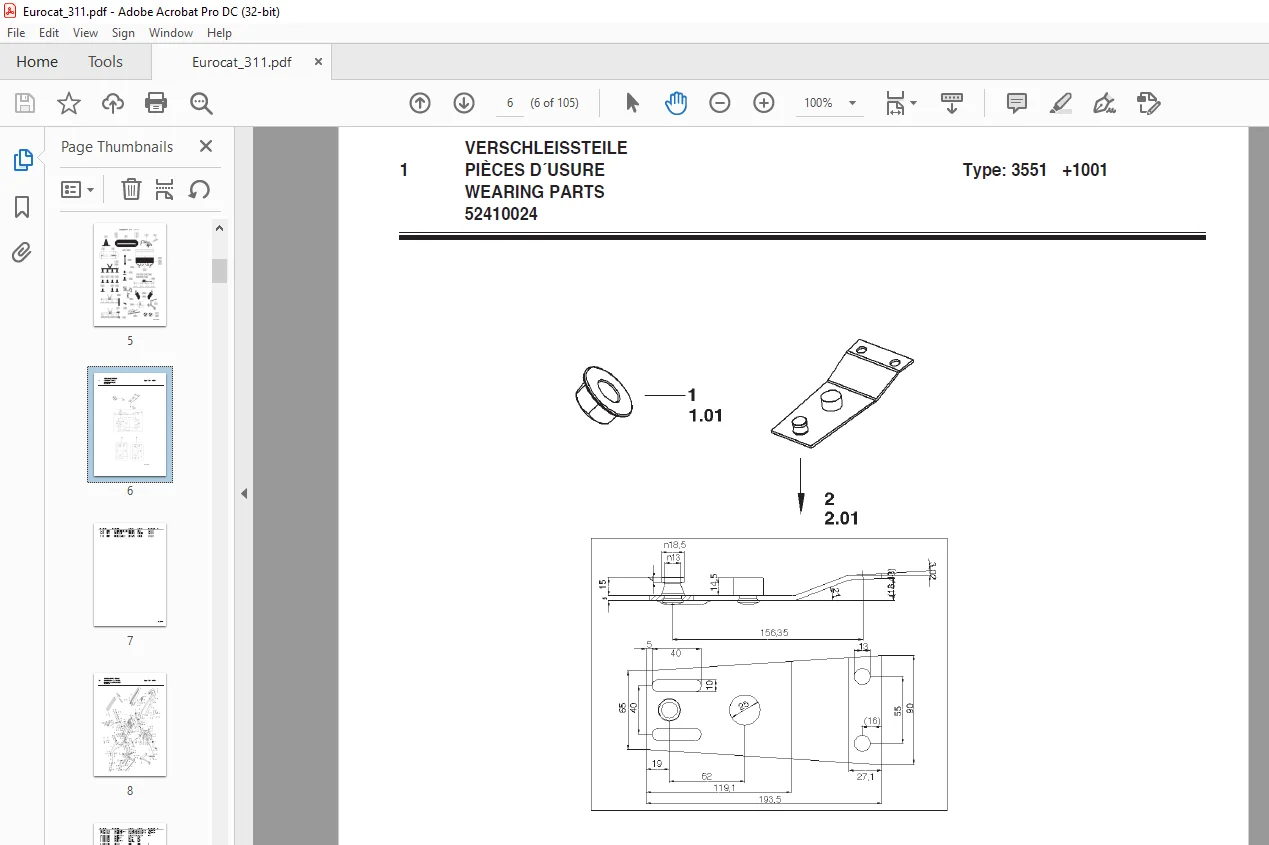Open the Edit menu
The width and height of the screenshot is (1269, 845).
[x=49, y=33]
